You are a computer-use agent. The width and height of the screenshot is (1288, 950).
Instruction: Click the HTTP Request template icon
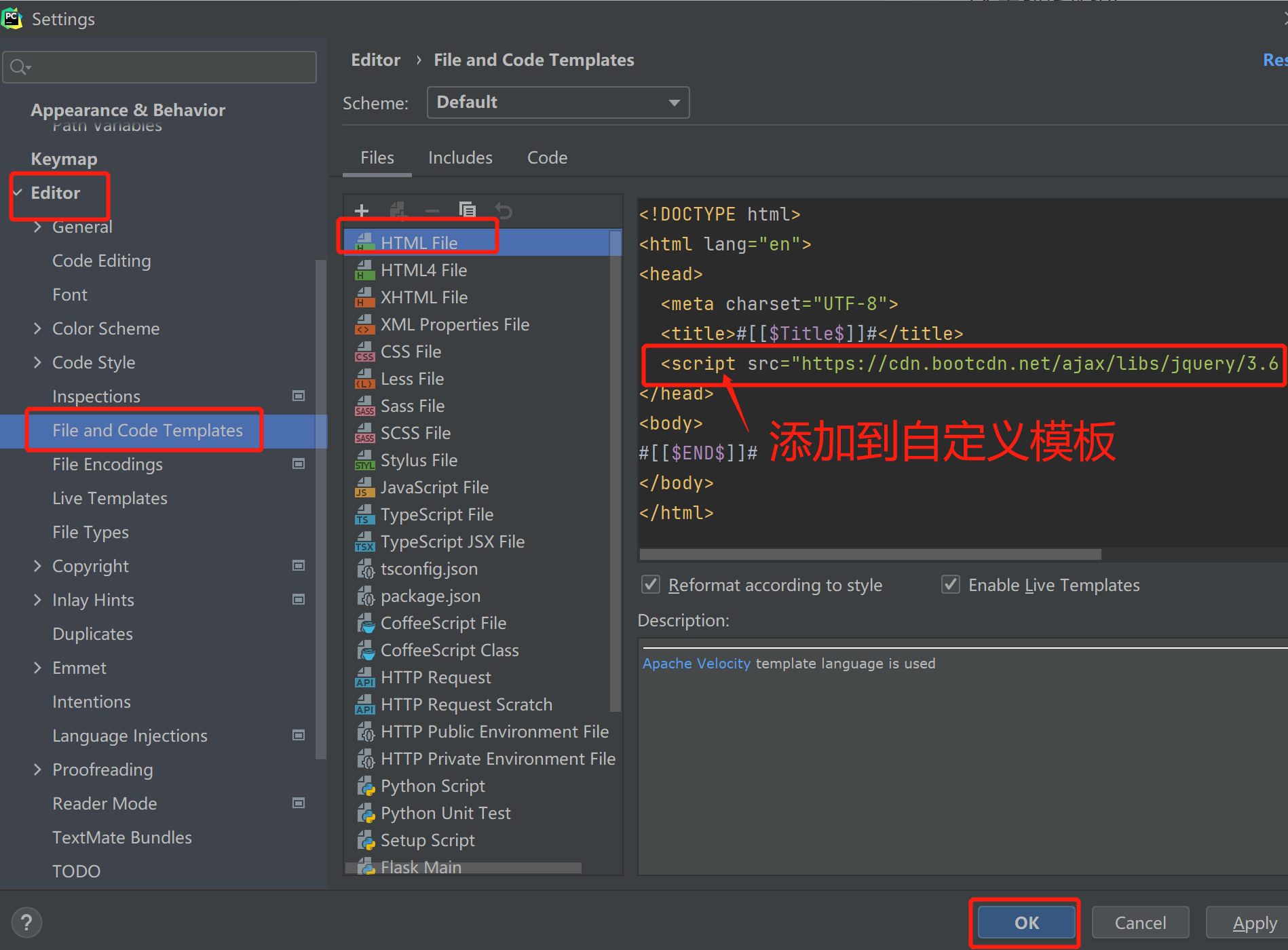365,677
